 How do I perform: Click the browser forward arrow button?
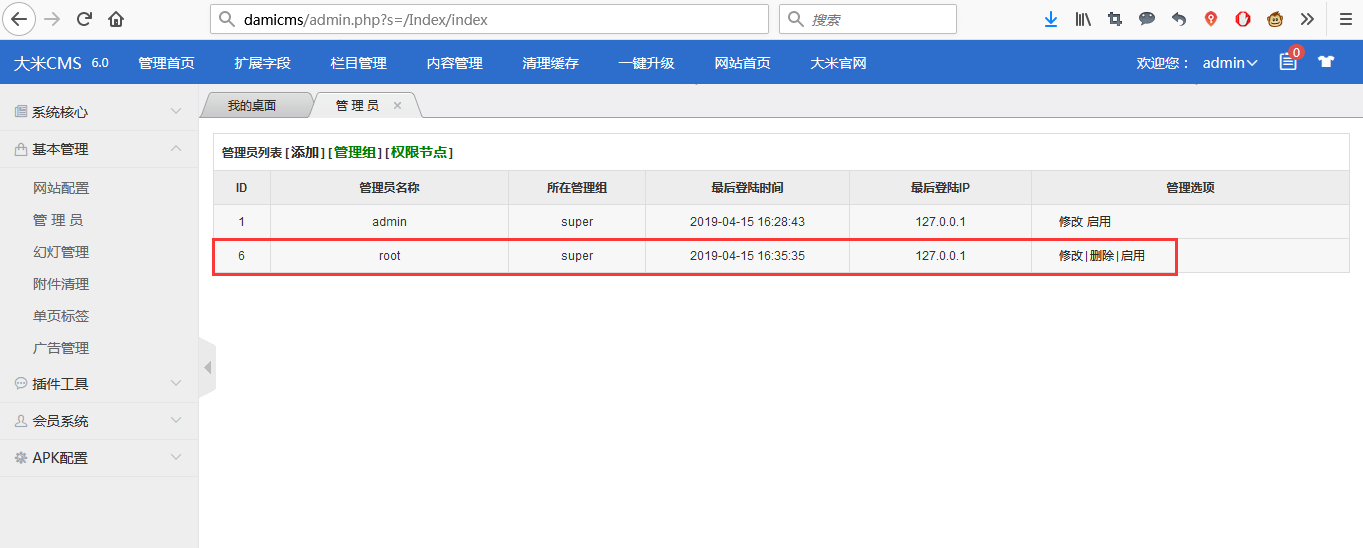point(53,19)
